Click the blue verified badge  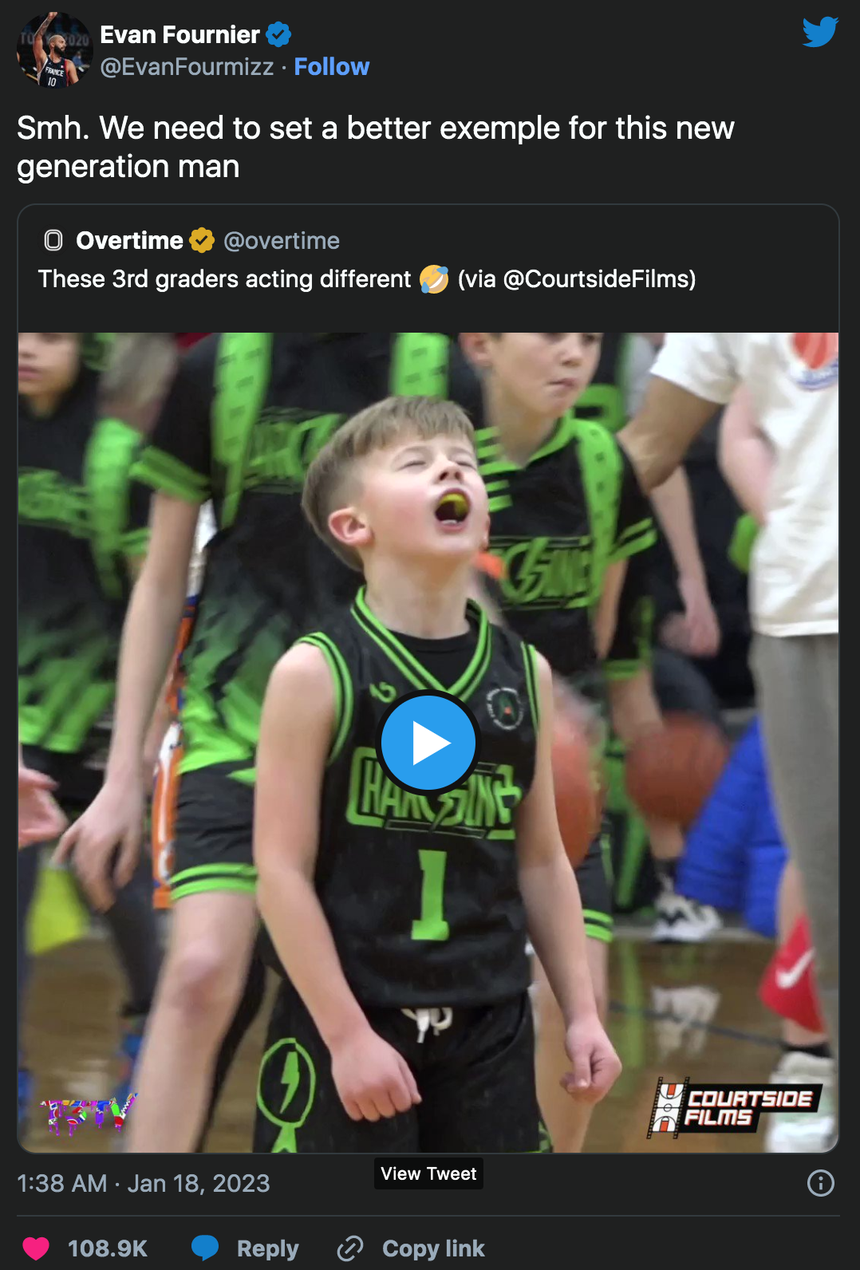[279, 35]
